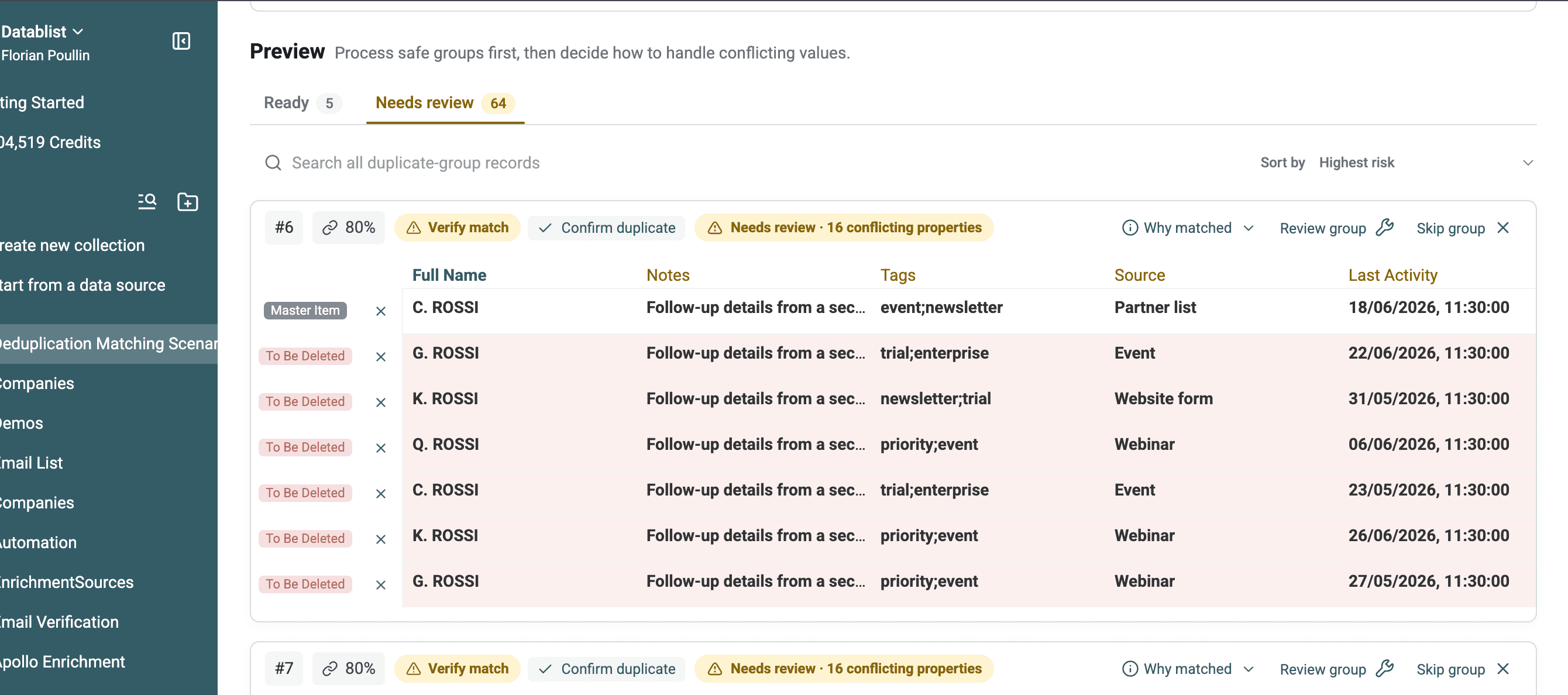Open the Automation sidebar item
The width and height of the screenshot is (1568, 695).
click(108, 543)
